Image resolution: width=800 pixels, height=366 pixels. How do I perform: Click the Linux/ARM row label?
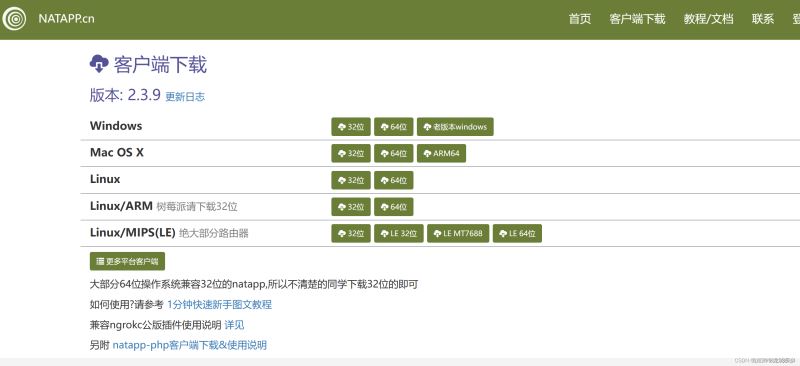coord(121,206)
